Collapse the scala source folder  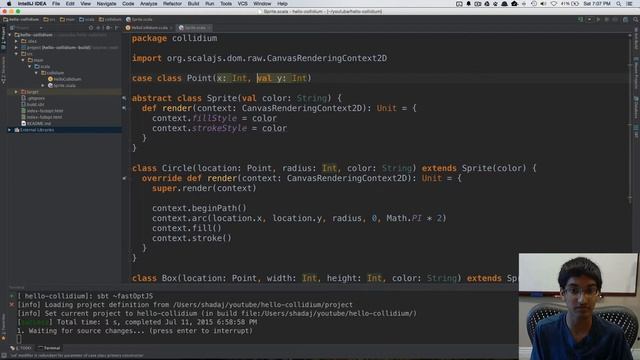(29, 67)
